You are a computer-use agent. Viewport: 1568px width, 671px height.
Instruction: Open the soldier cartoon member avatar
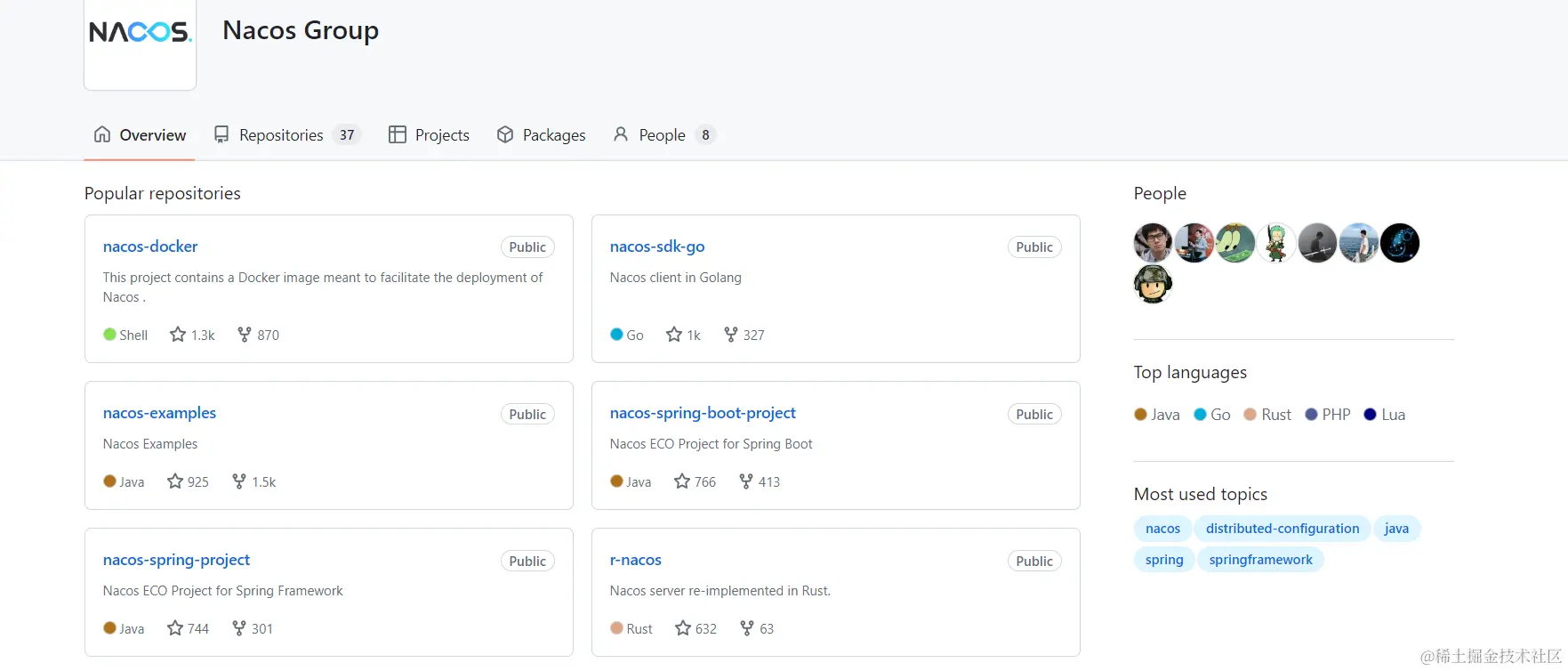pyautogui.click(x=1153, y=285)
